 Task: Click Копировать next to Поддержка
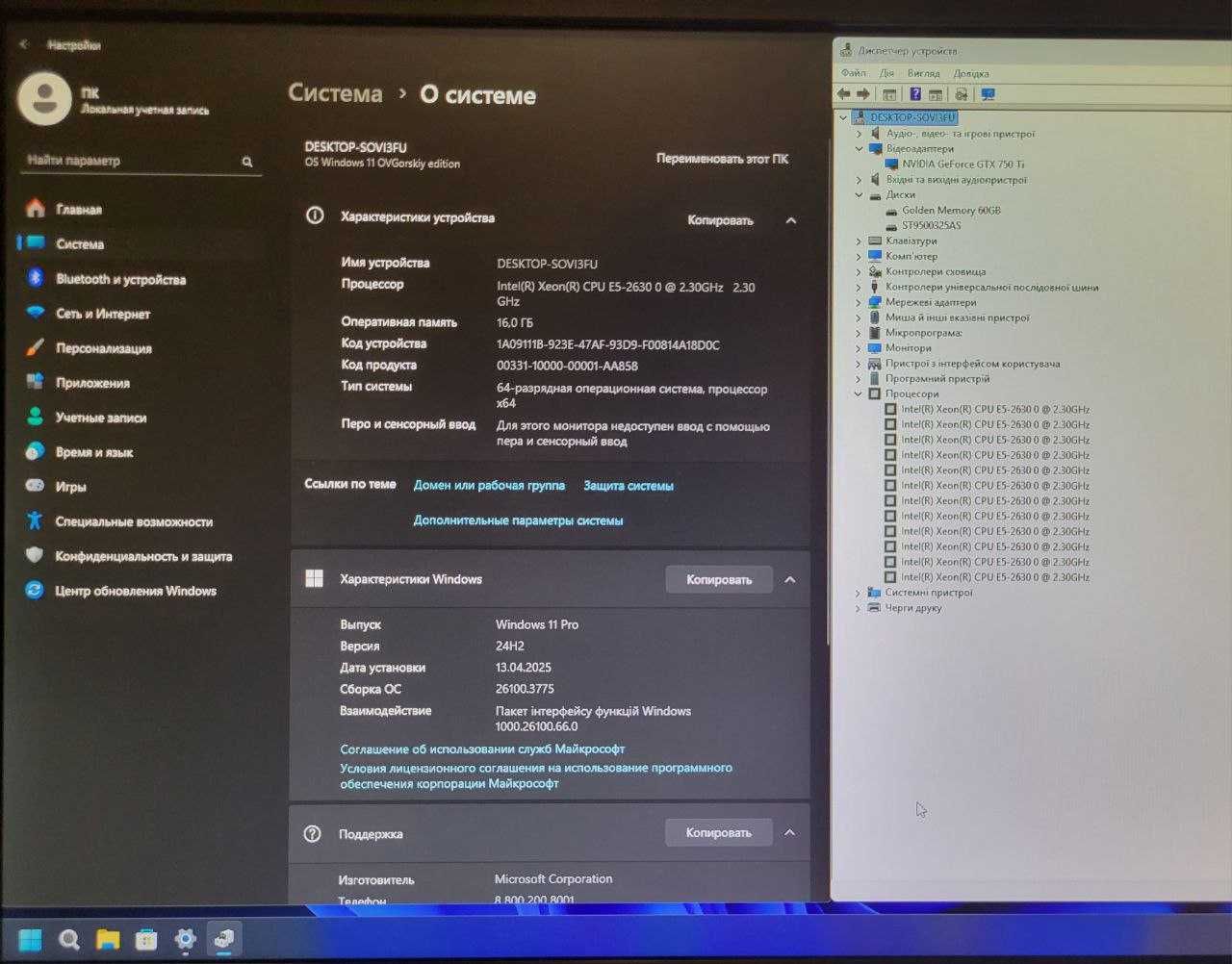718,832
